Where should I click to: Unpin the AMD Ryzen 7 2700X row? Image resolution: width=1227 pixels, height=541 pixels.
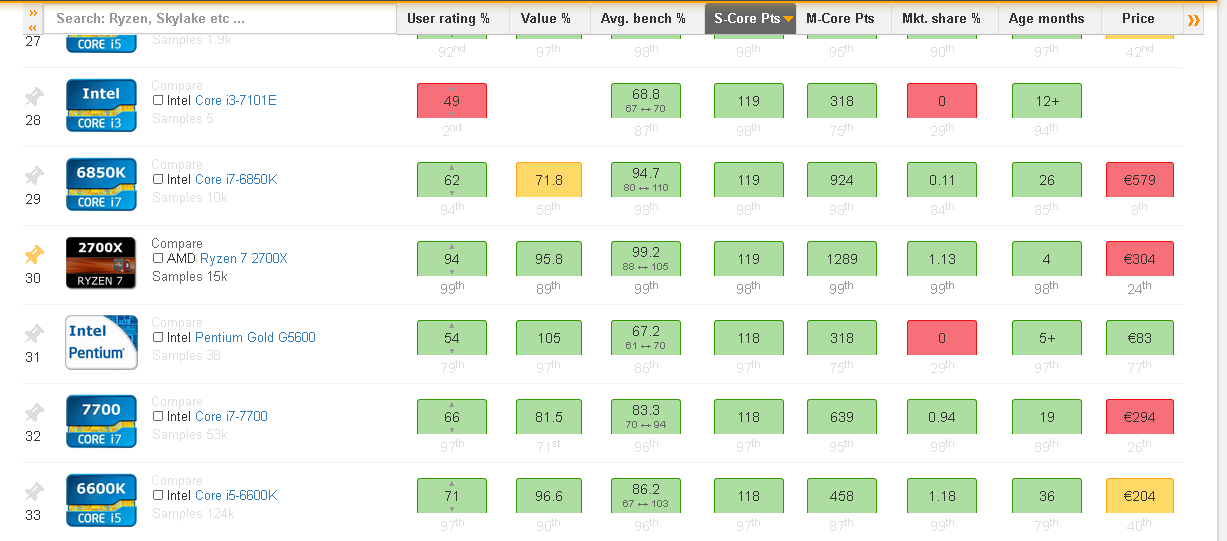(x=34, y=255)
